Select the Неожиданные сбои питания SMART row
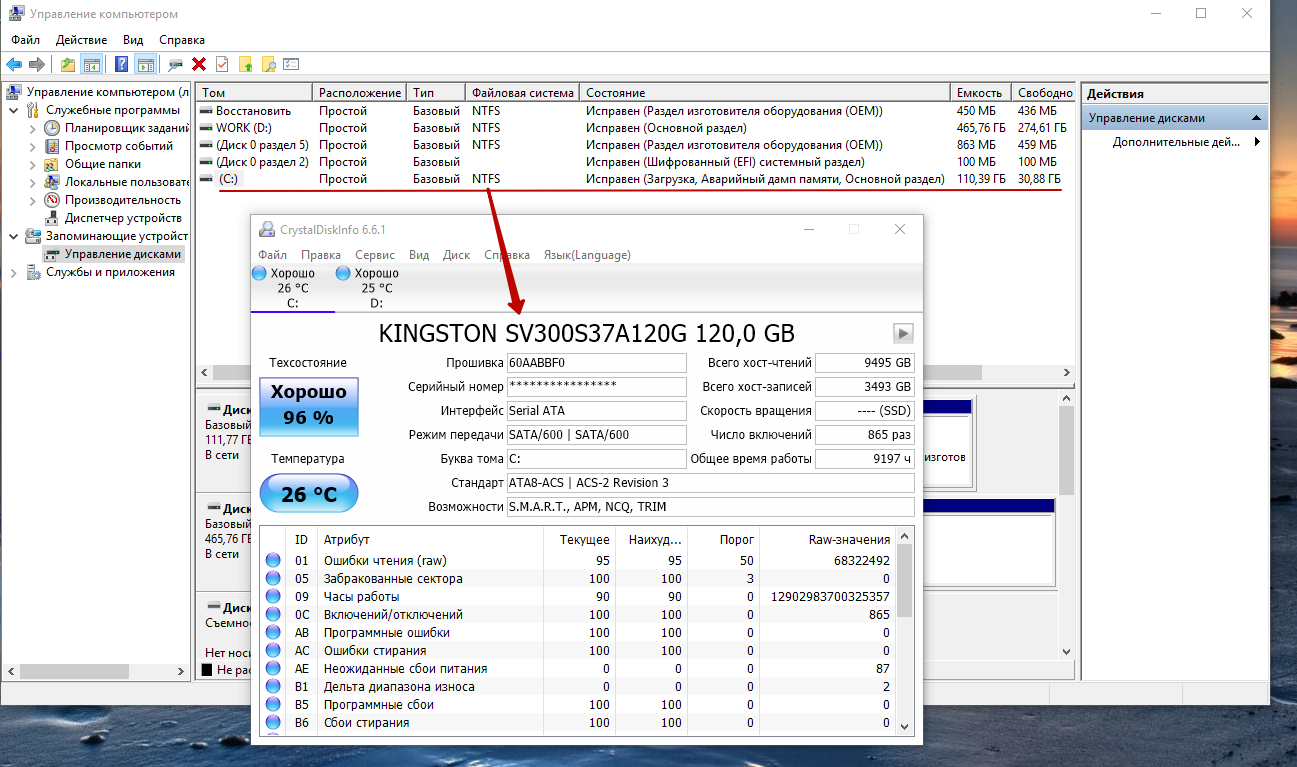The height and width of the screenshot is (767, 1297). coord(578,669)
